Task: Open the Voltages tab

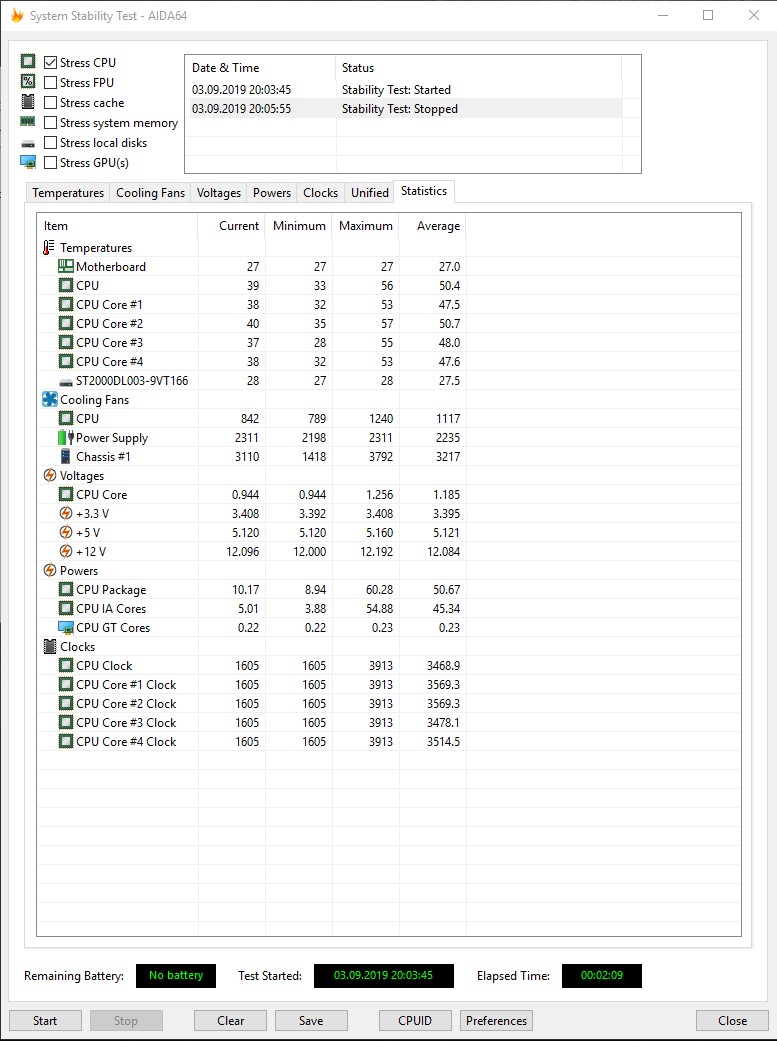Action: [x=218, y=193]
